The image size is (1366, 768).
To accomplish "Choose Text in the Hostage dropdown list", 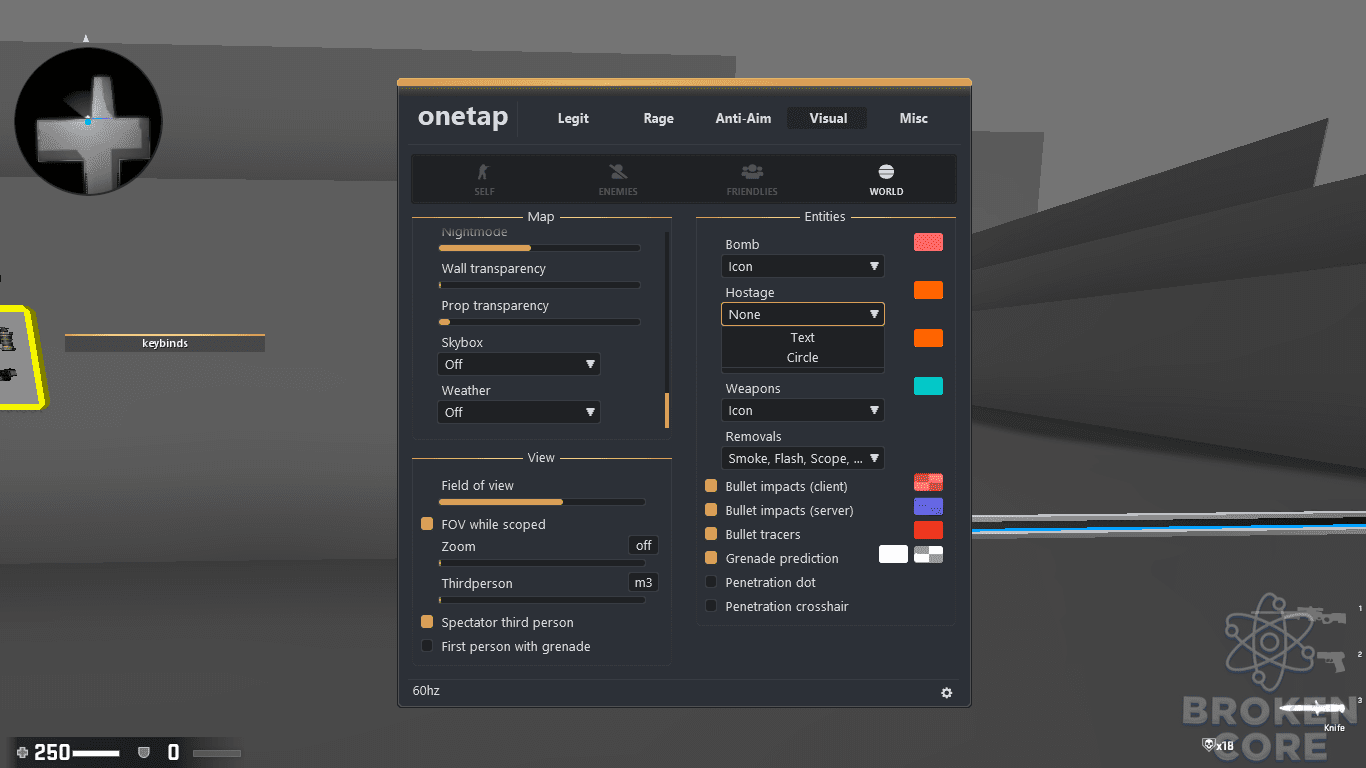I will tap(803, 338).
